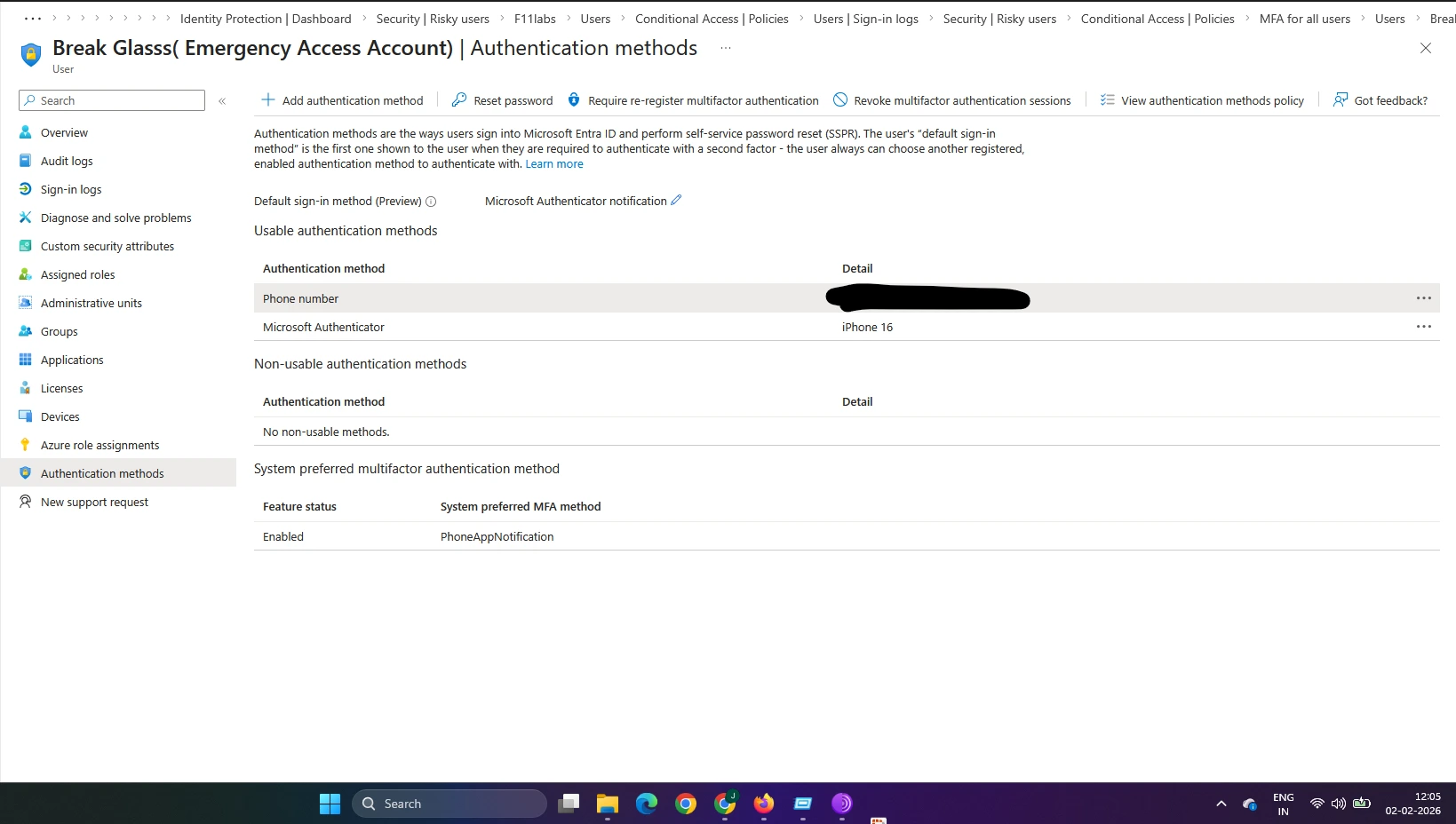Launch Microsoft Edge from the taskbar

point(647,804)
